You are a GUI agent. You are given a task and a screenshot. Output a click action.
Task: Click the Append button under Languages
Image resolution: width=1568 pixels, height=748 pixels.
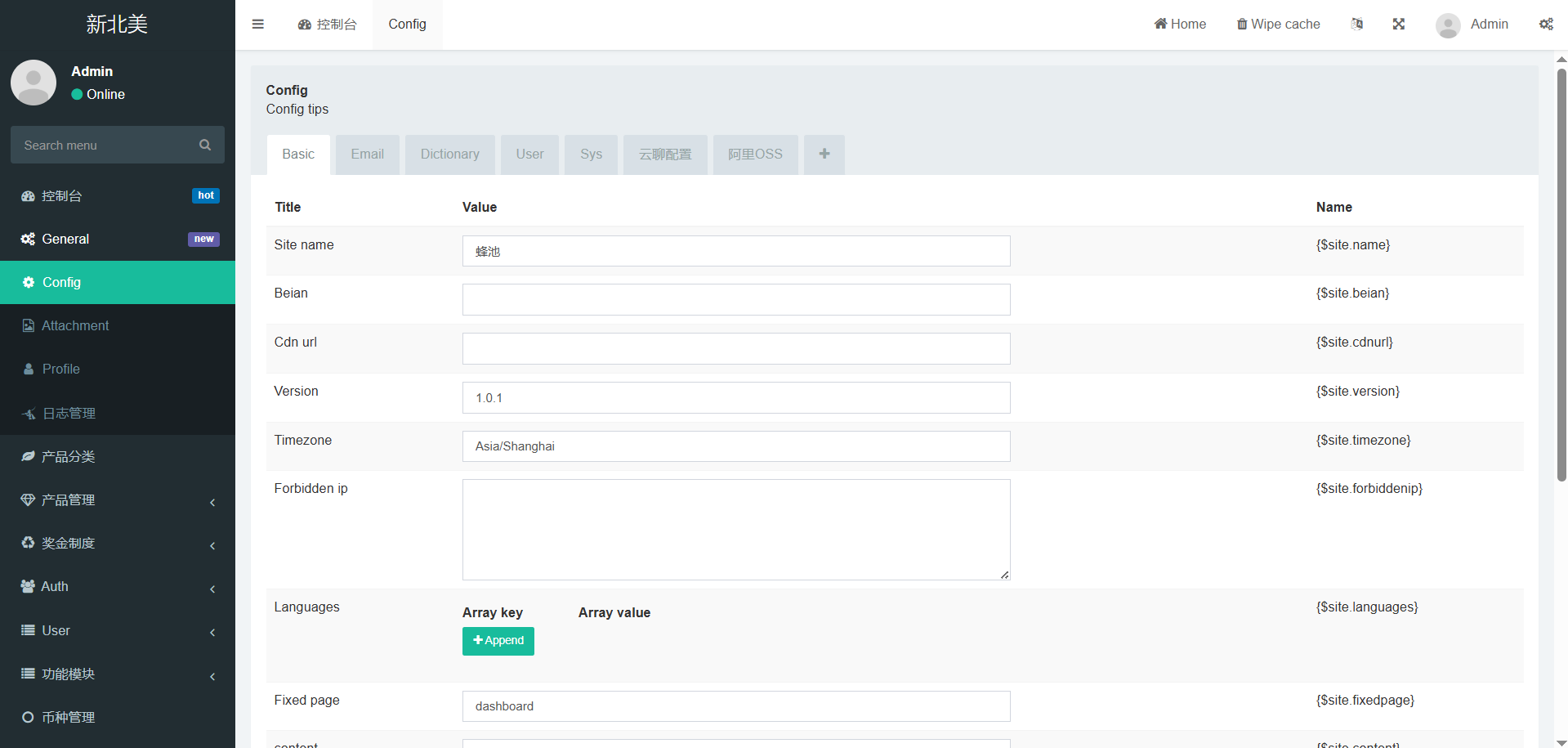(498, 641)
